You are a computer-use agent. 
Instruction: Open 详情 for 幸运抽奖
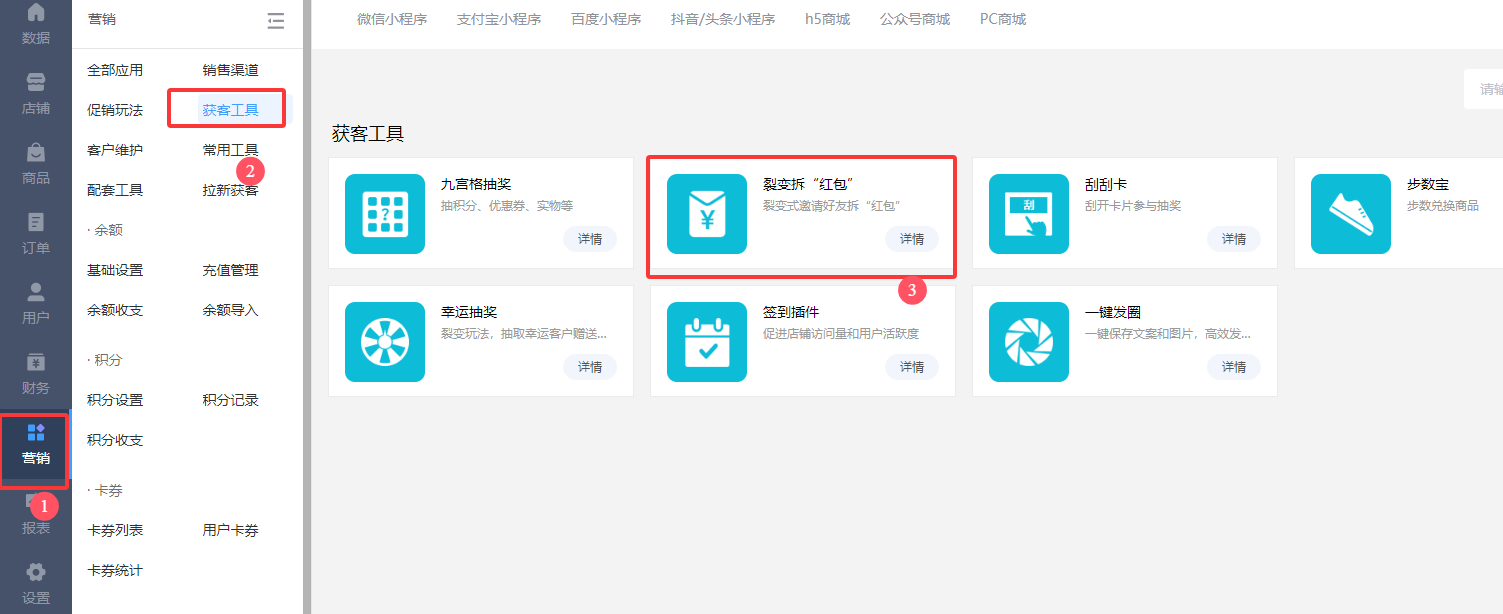pos(590,367)
